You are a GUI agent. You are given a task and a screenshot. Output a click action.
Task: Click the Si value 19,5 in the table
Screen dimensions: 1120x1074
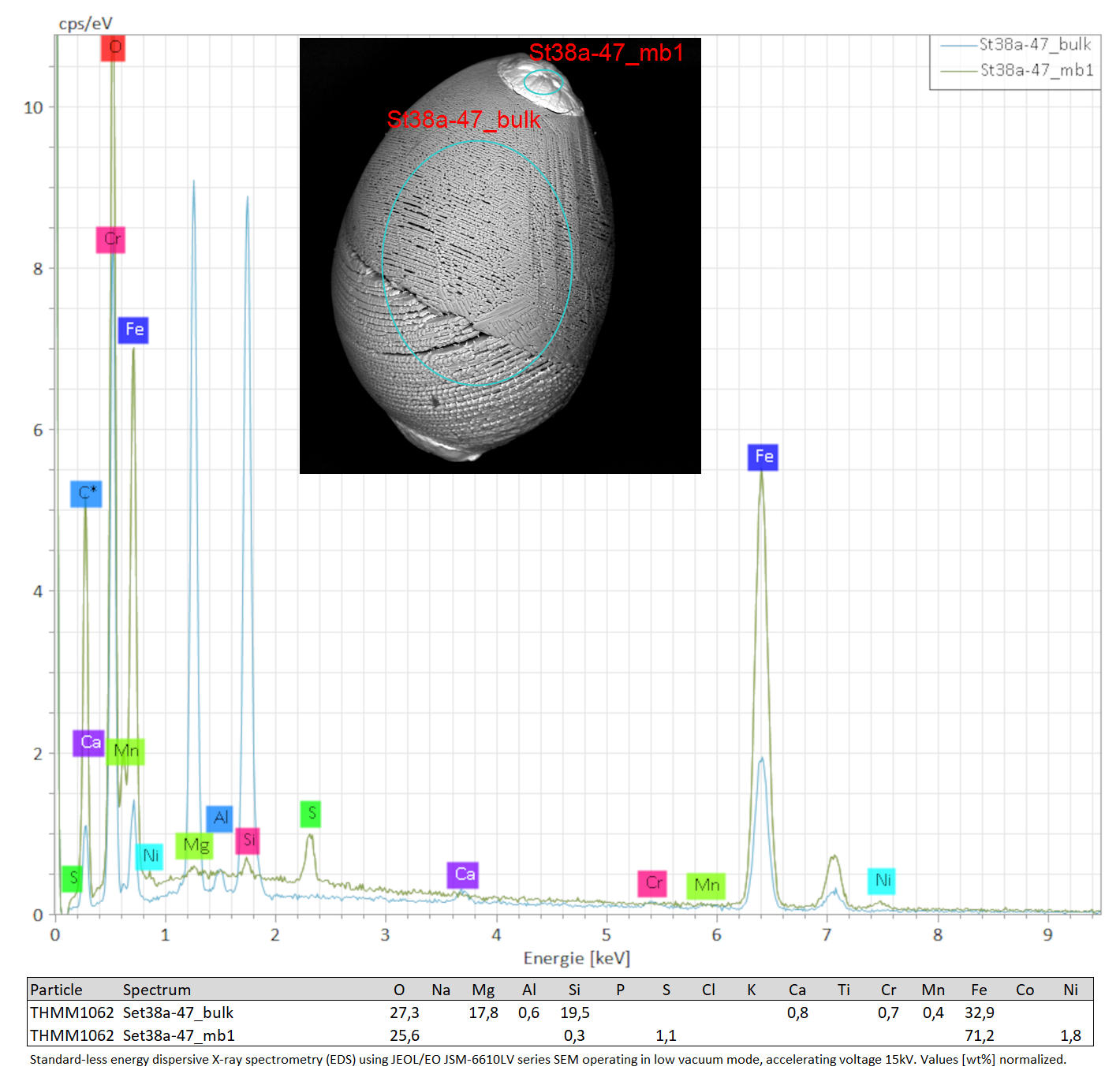(575, 1012)
